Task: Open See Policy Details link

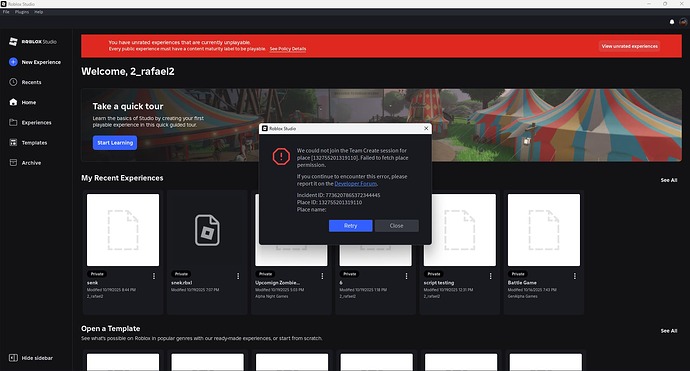Action: [x=288, y=49]
